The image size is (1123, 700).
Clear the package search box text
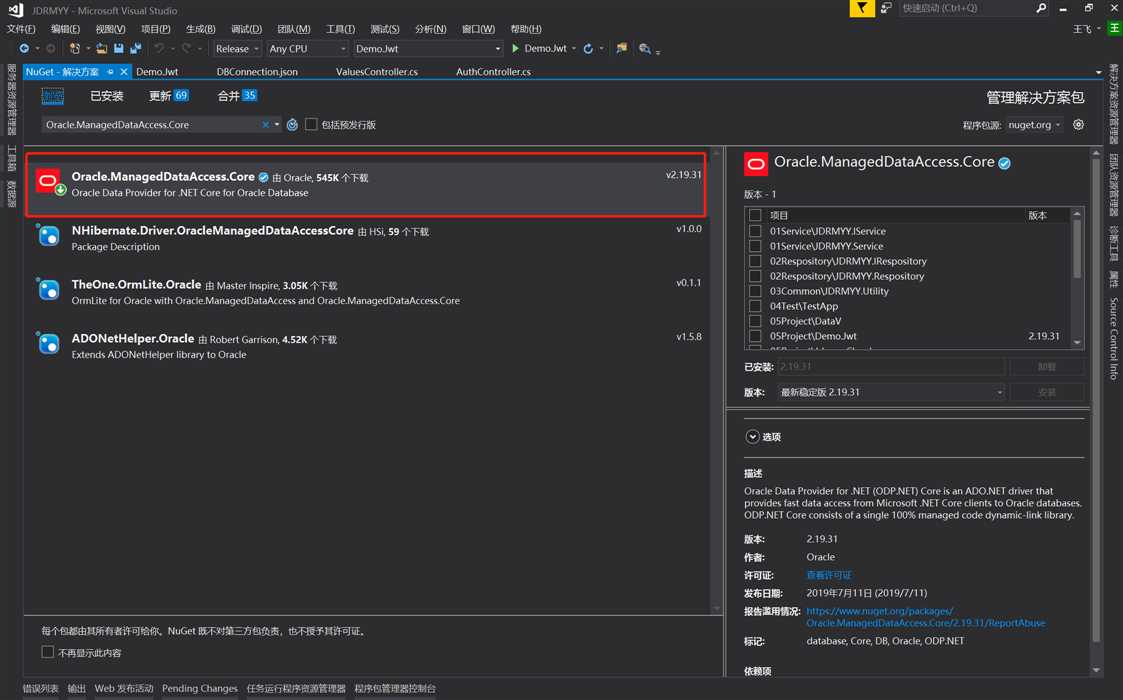[x=266, y=125]
